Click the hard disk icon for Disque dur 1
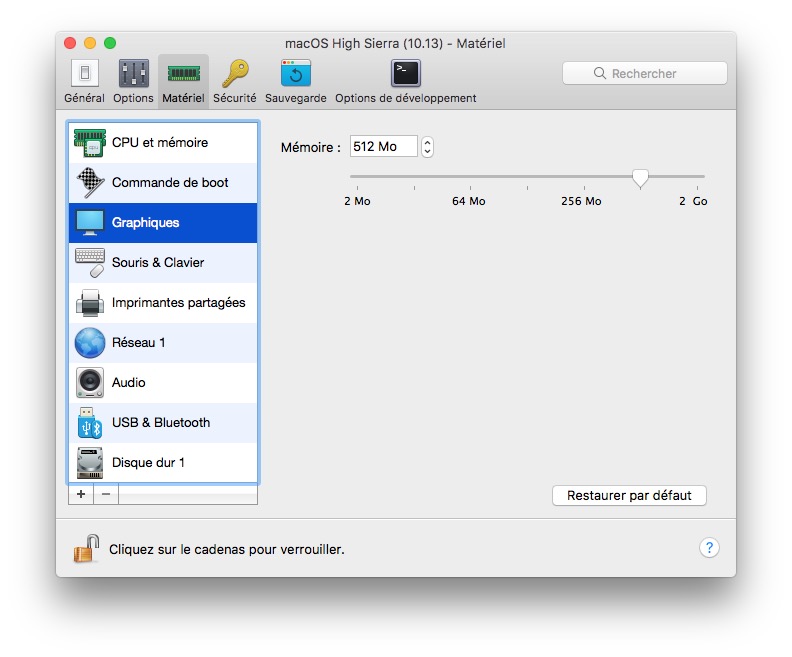This screenshot has height=657, width=792. point(90,463)
